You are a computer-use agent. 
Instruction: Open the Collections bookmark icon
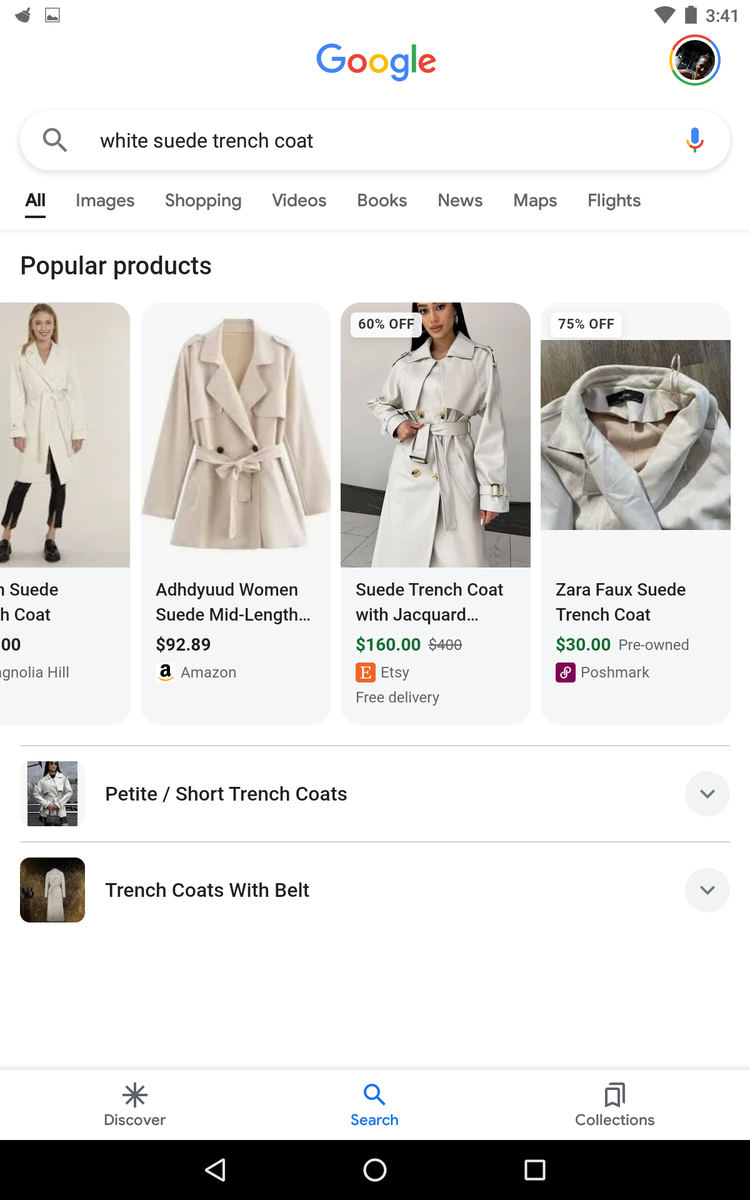coord(614,1094)
